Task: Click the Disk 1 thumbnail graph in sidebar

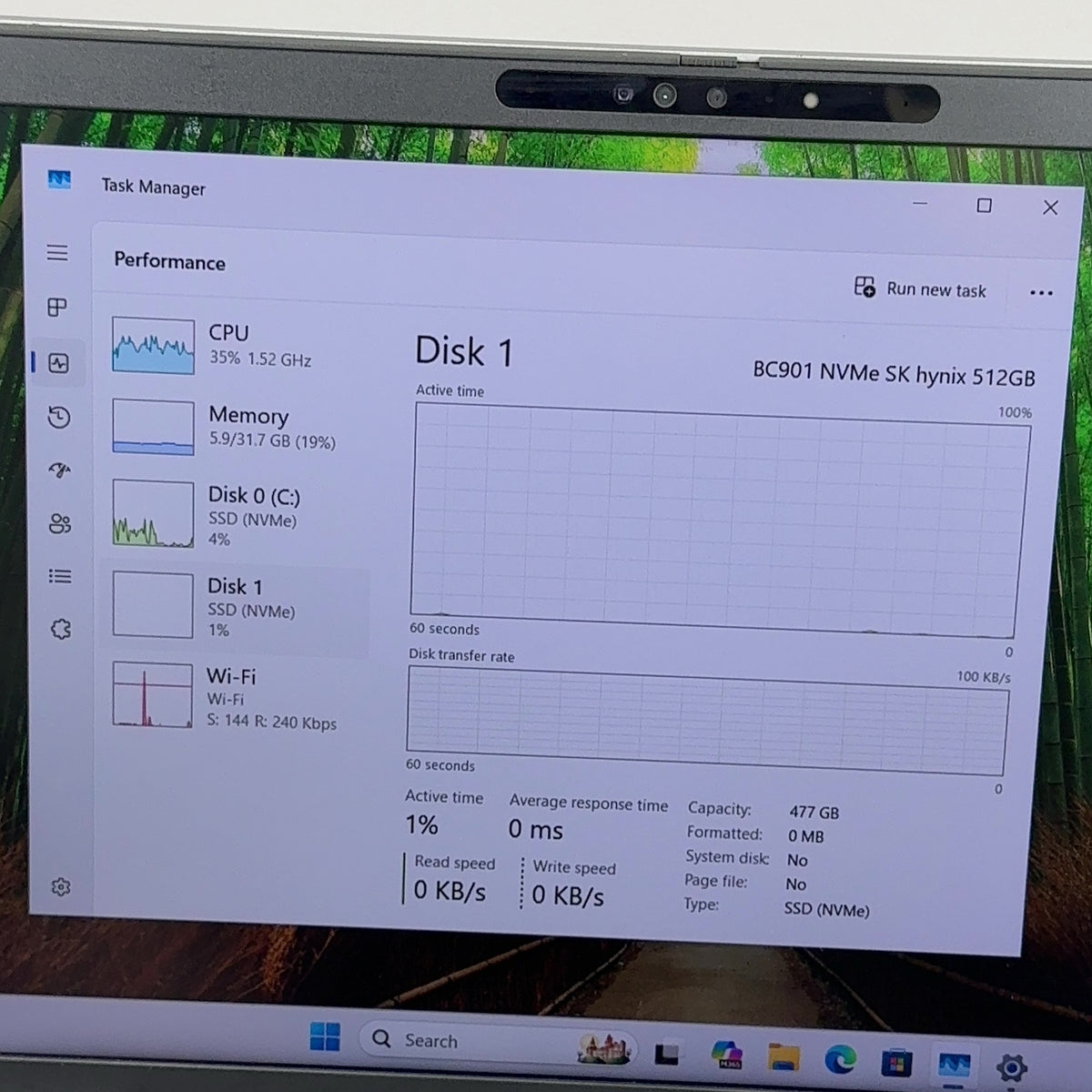Action: [x=153, y=604]
